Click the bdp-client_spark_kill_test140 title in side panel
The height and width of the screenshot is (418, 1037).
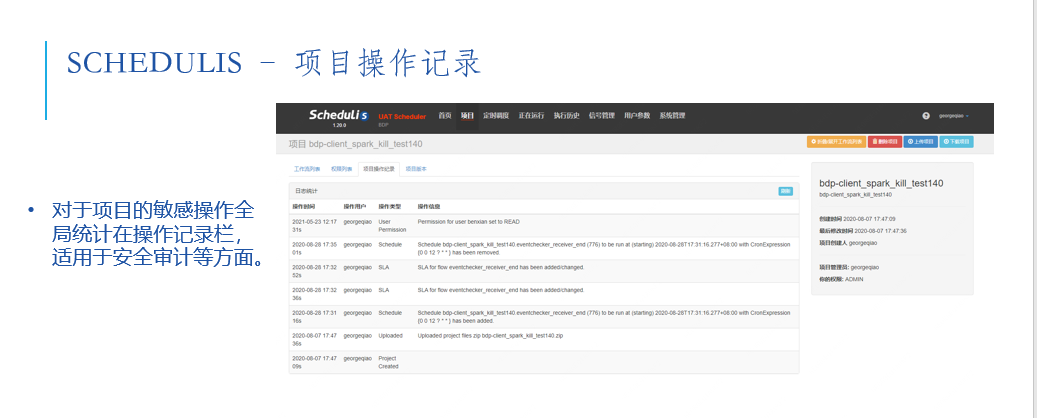click(x=881, y=183)
